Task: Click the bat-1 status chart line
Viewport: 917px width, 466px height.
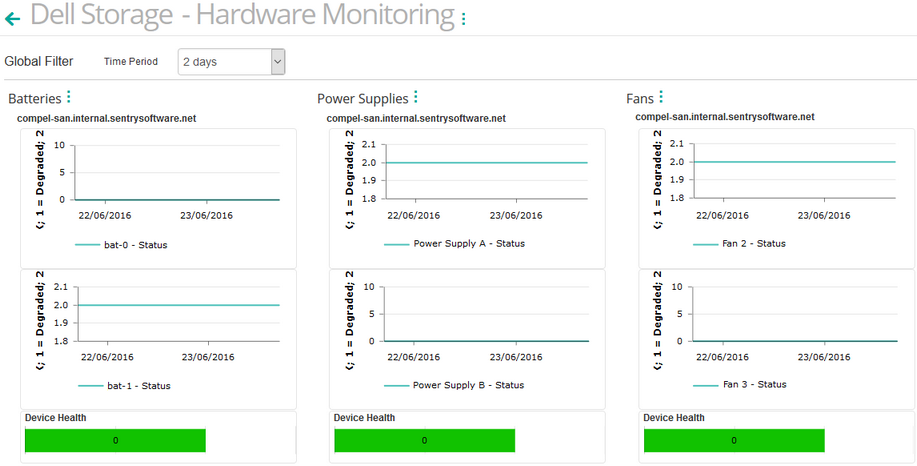Action: (x=178, y=305)
